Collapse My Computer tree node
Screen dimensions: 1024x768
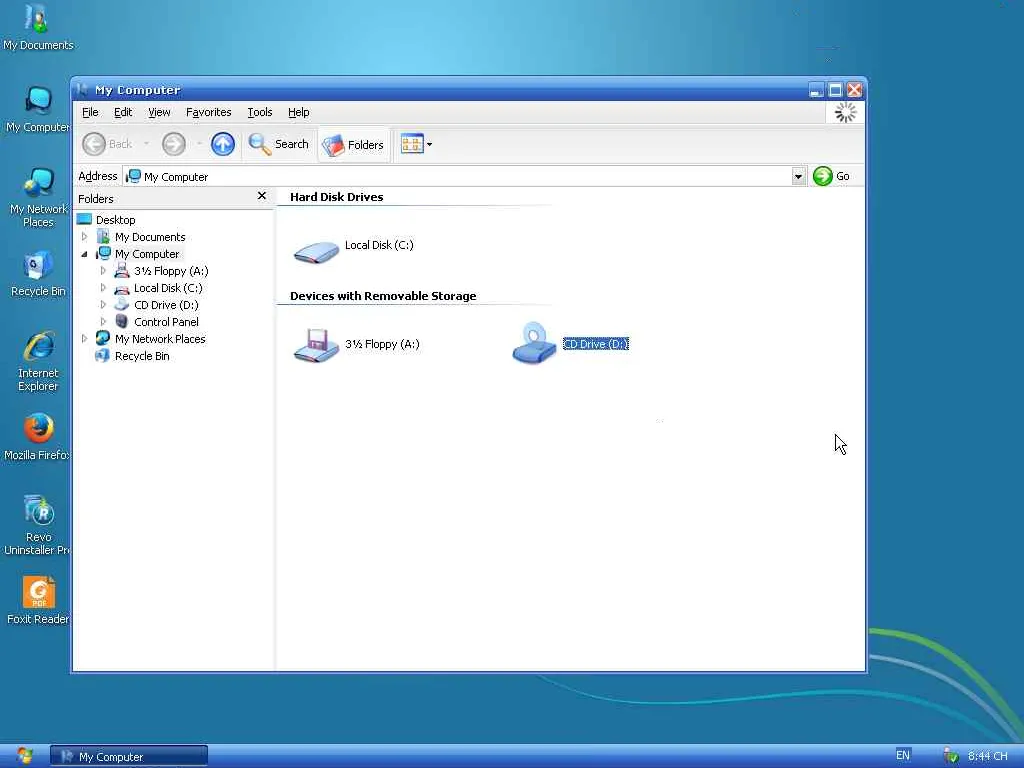point(84,254)
